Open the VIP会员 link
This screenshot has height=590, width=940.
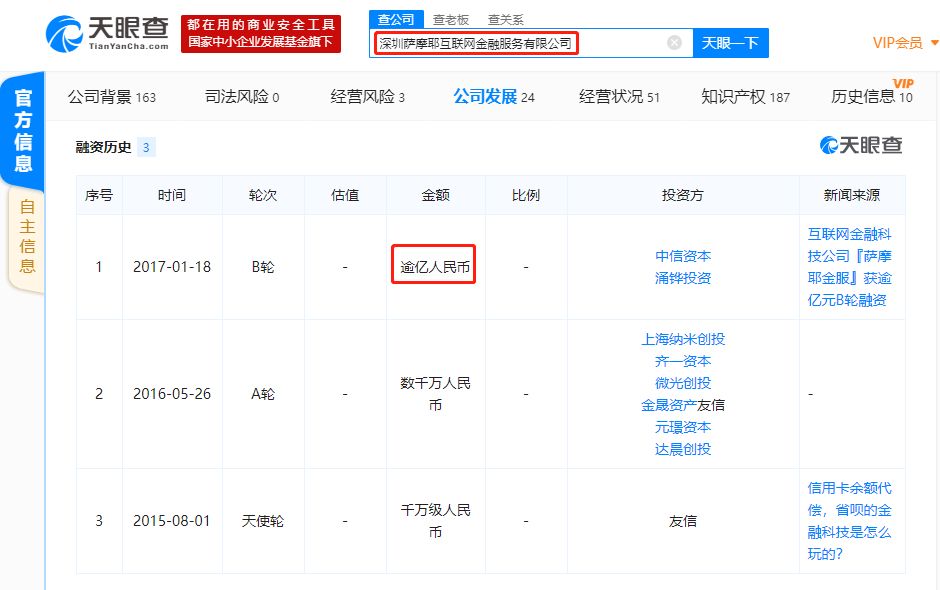coord(897,43)
